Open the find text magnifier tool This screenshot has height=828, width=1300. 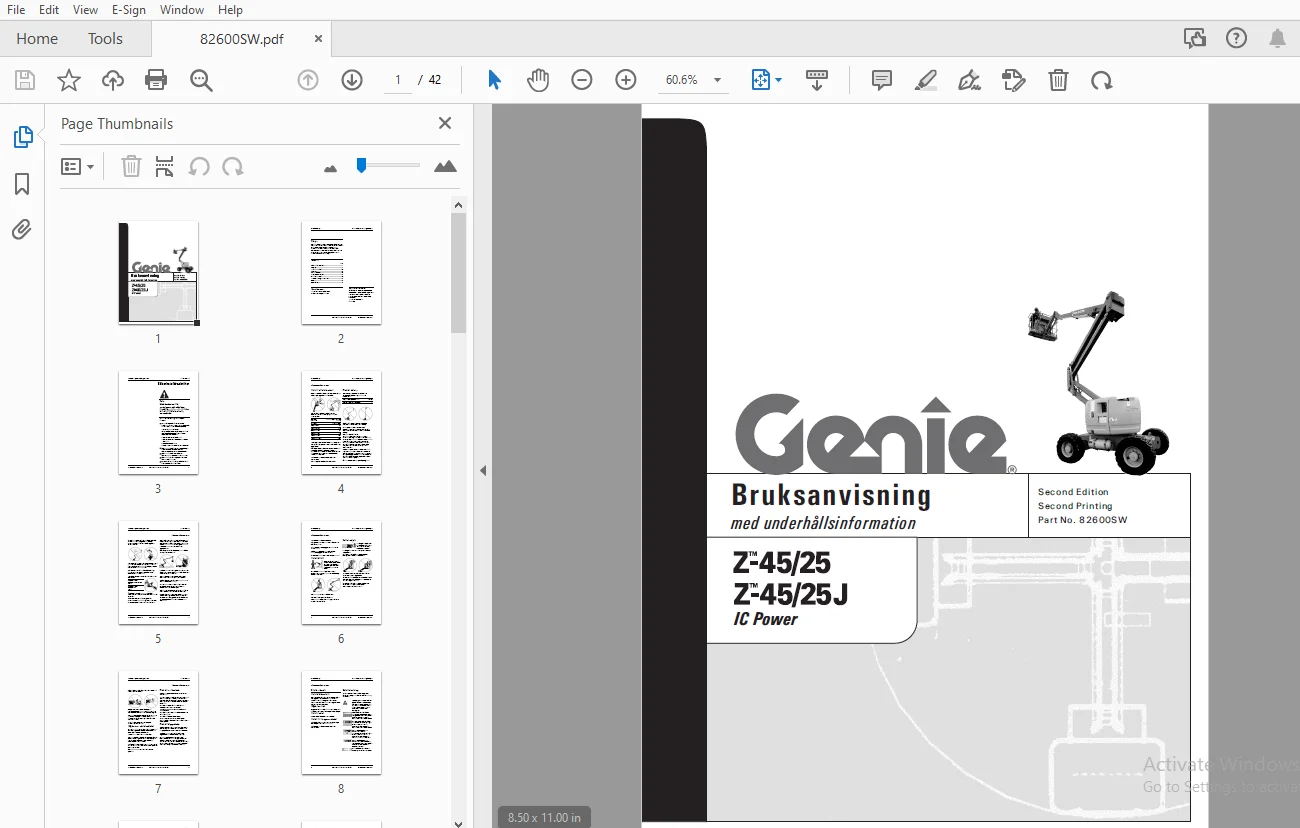(201, 80)
